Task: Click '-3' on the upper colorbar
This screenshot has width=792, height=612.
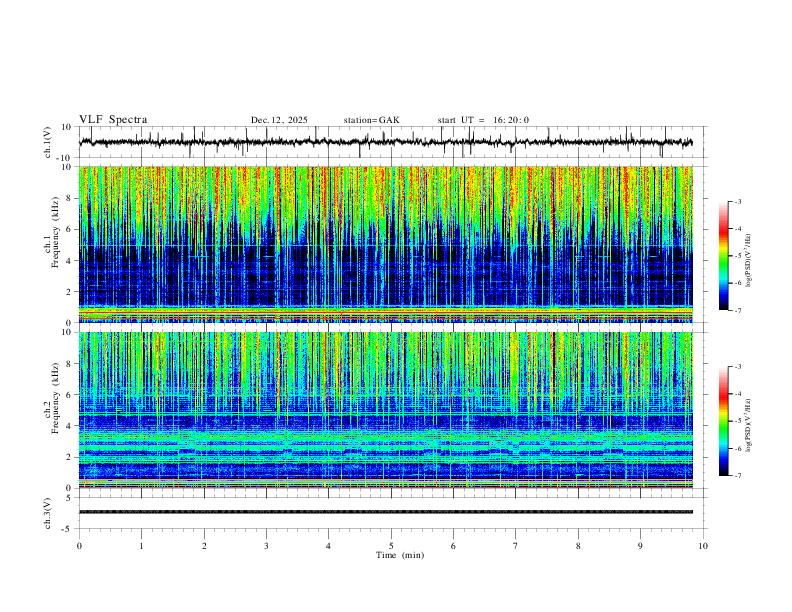Action: pyautogui.click(x=738, y=201)
